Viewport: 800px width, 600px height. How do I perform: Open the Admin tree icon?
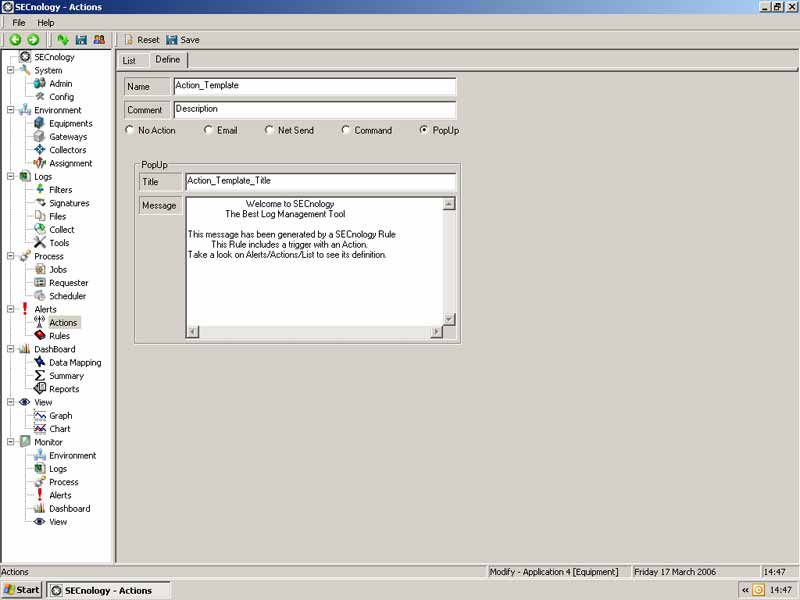pos(39,83)
